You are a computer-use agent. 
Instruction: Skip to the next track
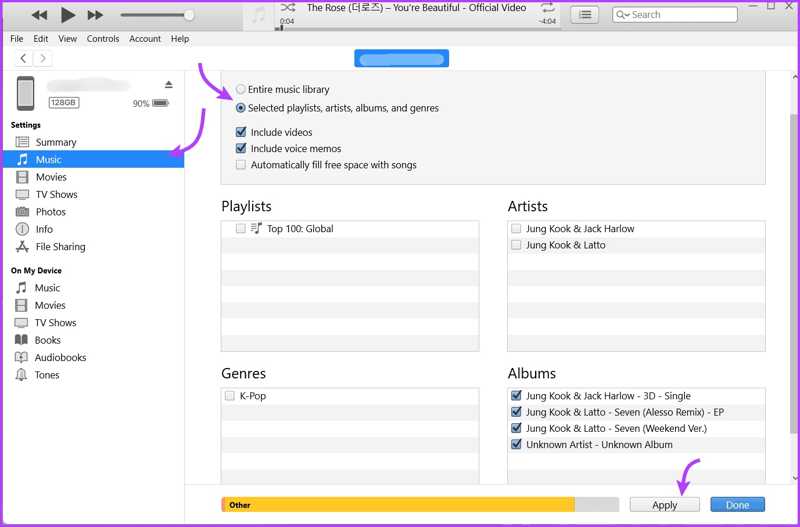95,15
